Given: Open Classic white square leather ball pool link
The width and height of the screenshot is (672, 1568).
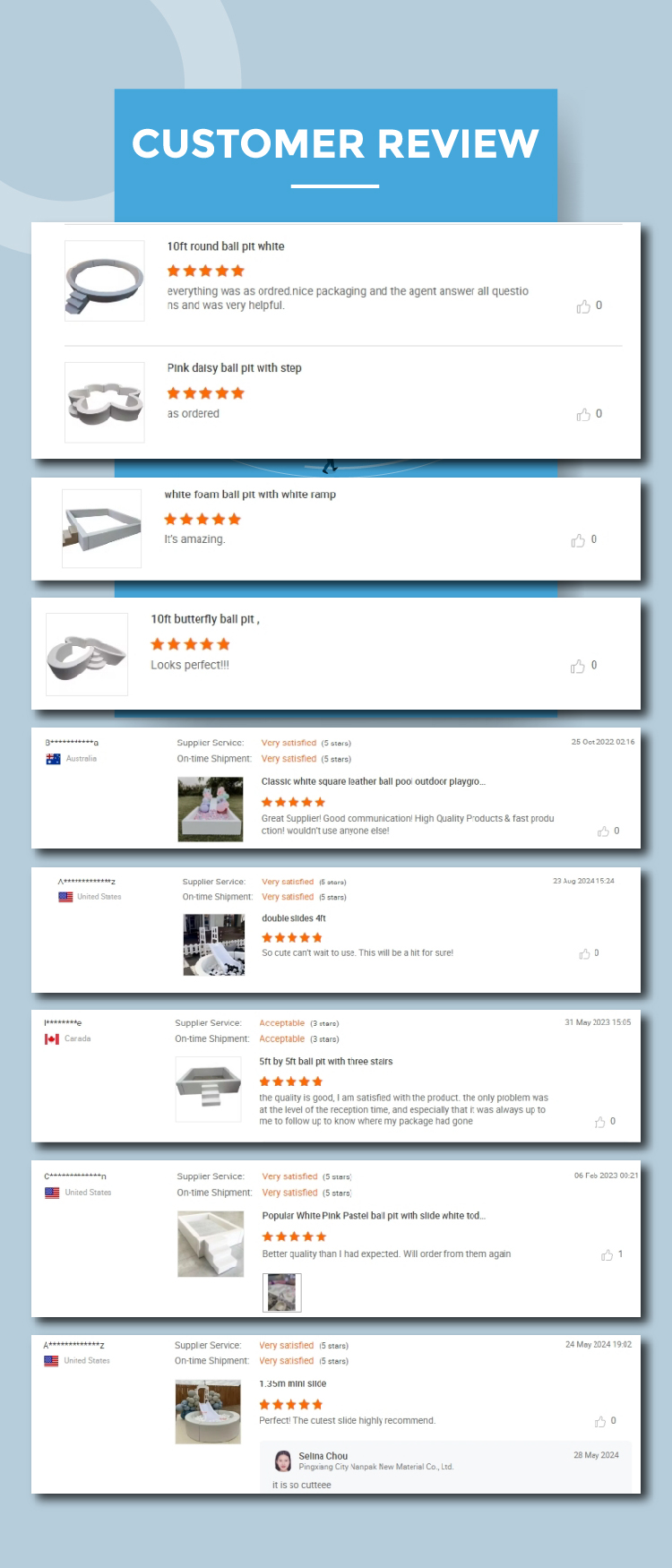Looking at the screenshot, I should coord(374,781).
